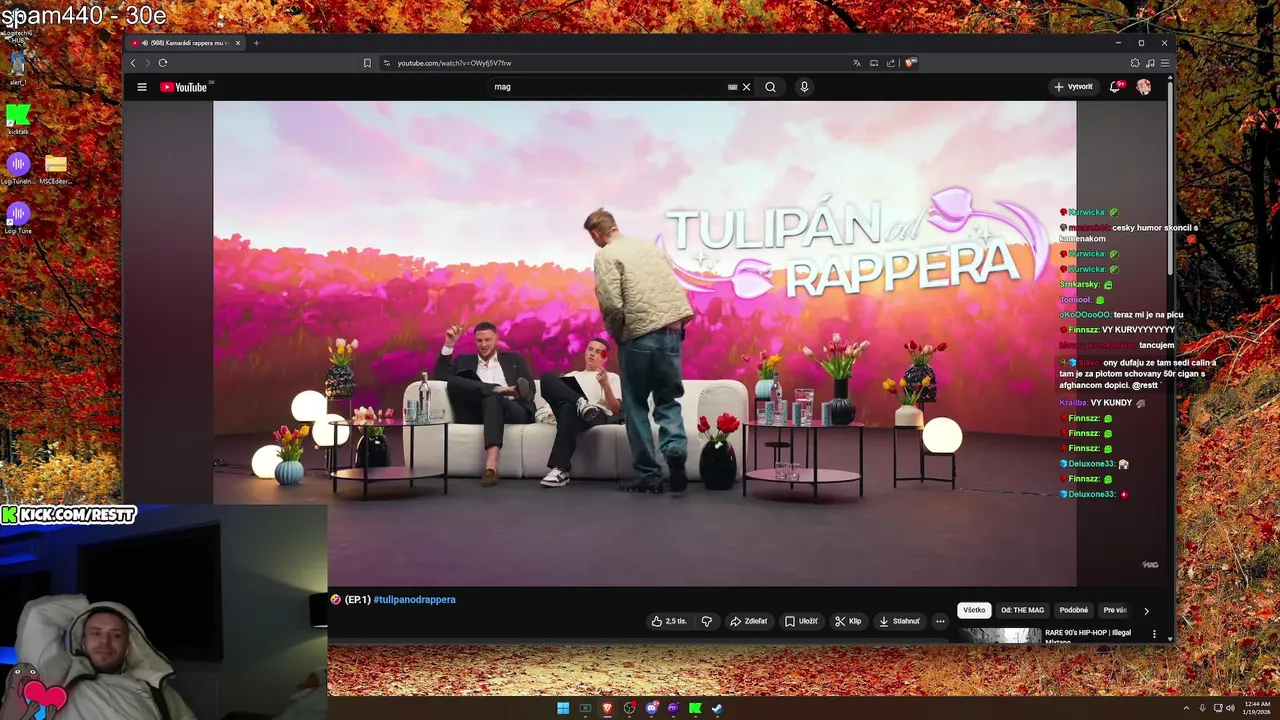Go to the YouTube home logo

tap(183, 87)
